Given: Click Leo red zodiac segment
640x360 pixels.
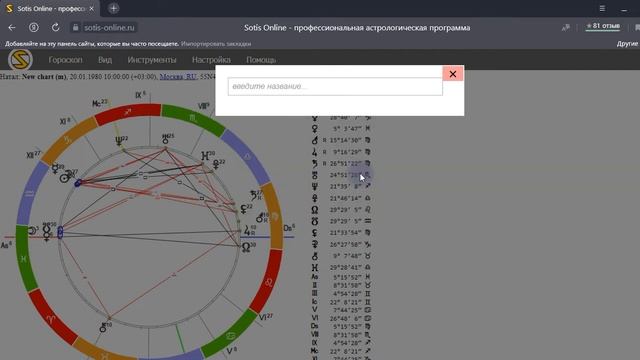Looking at the screenshot, I should click(x=268, y=282).
